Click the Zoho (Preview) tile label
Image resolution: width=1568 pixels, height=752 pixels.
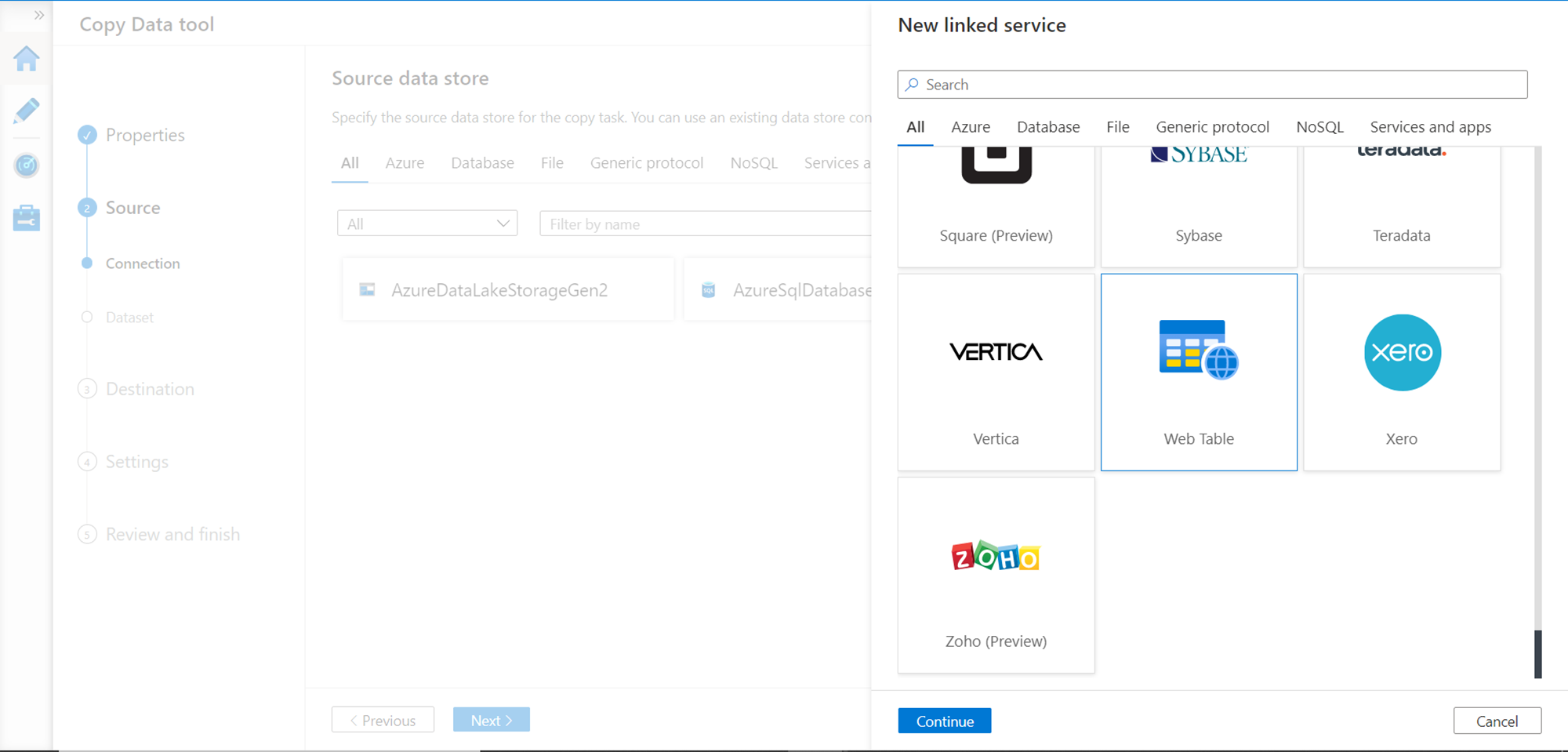pos(996,641)
